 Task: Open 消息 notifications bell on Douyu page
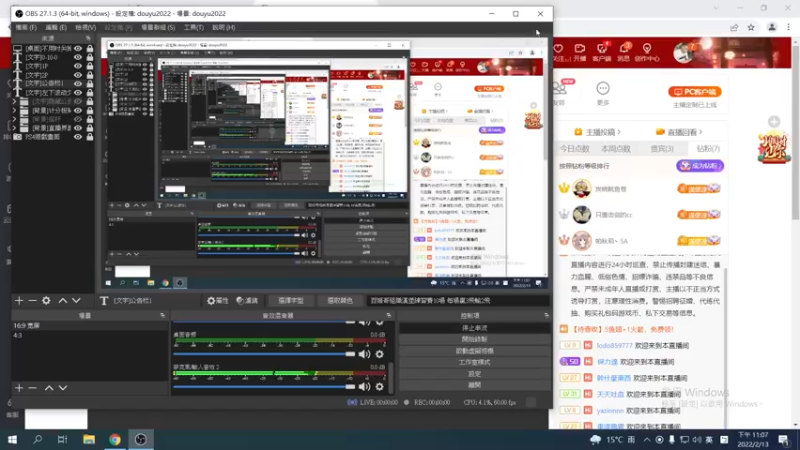624,52
